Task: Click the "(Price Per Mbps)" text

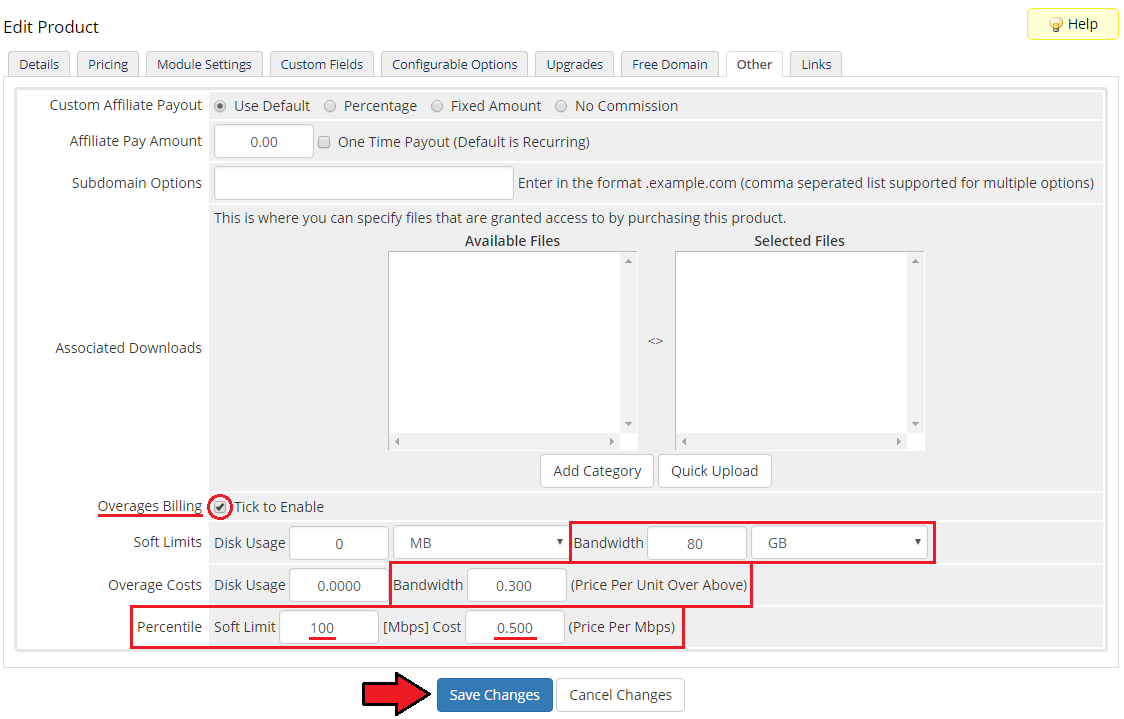Action: point(621,627)
